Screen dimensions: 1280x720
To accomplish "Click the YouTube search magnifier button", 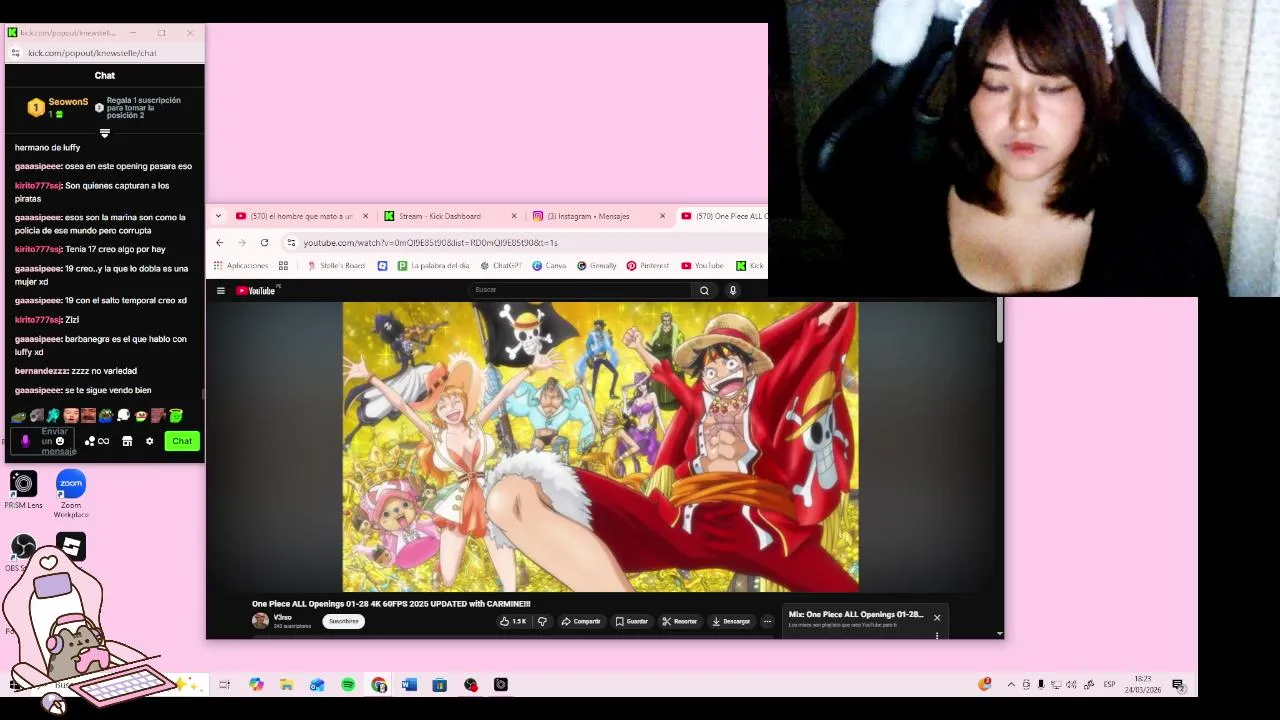I will coord(704,290).
